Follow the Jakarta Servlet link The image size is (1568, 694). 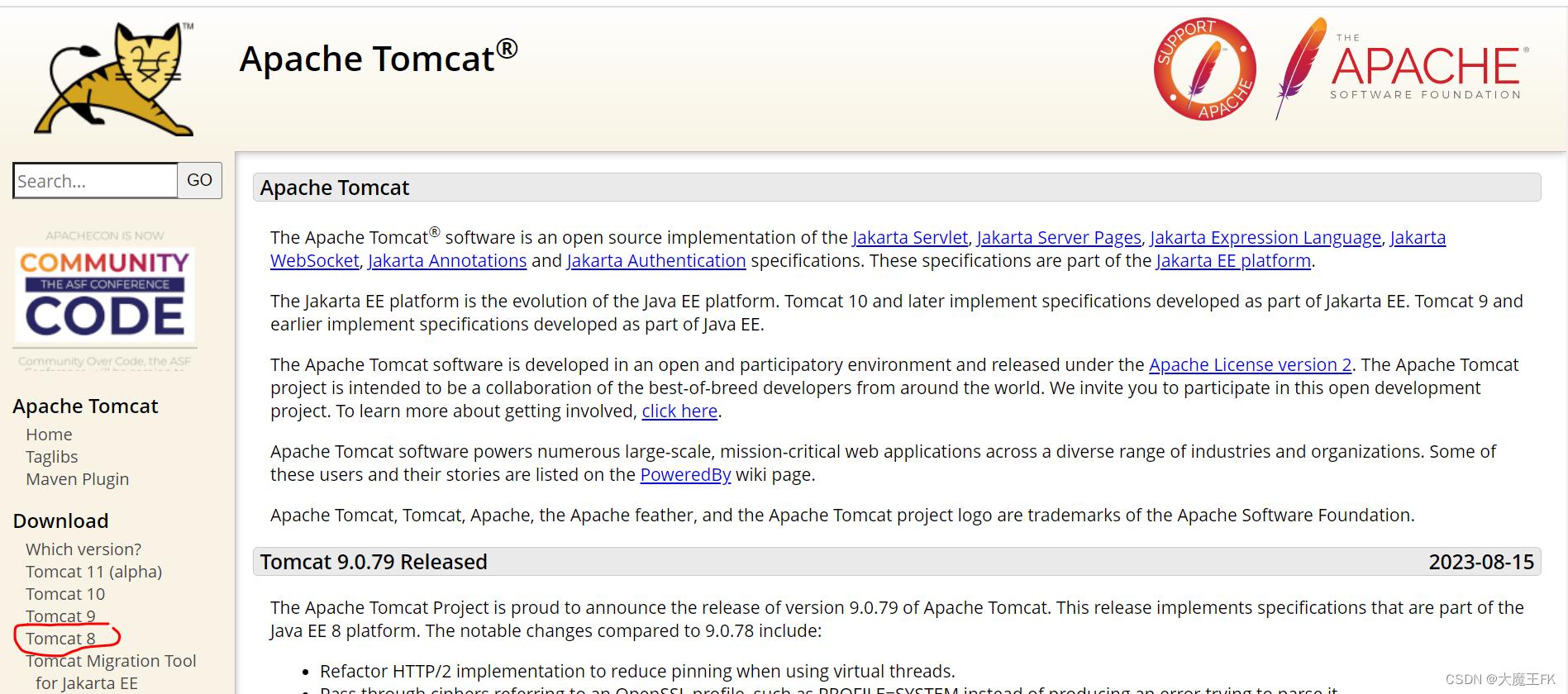[x=910, y=238]
